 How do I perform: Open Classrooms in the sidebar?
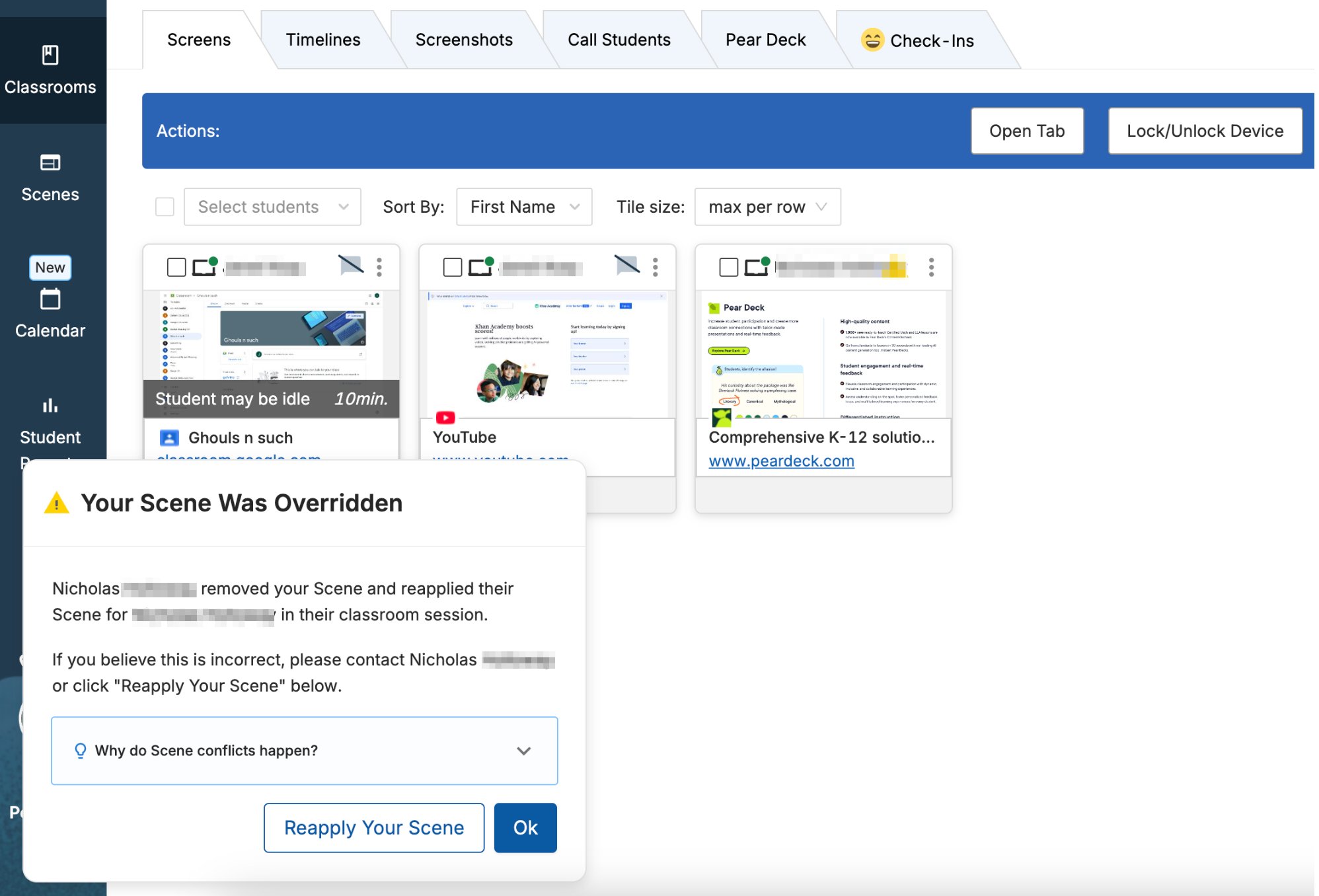[x=50, y=70]
